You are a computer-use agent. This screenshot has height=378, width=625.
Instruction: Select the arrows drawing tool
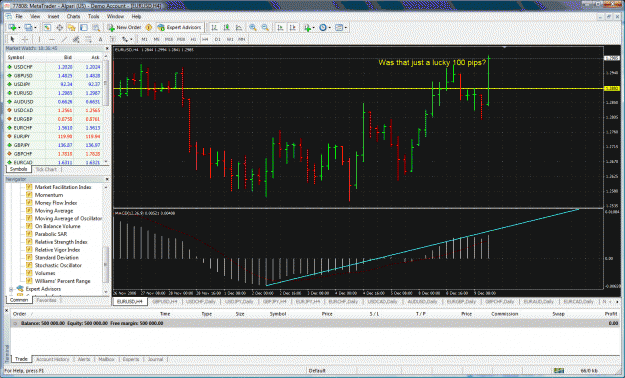pos(125,39)
